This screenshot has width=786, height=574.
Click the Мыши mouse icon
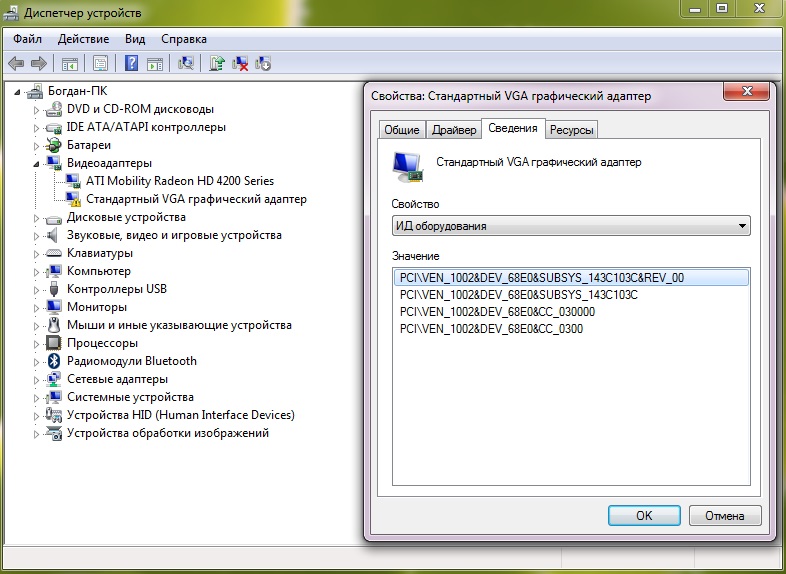[x=54, y=325]
